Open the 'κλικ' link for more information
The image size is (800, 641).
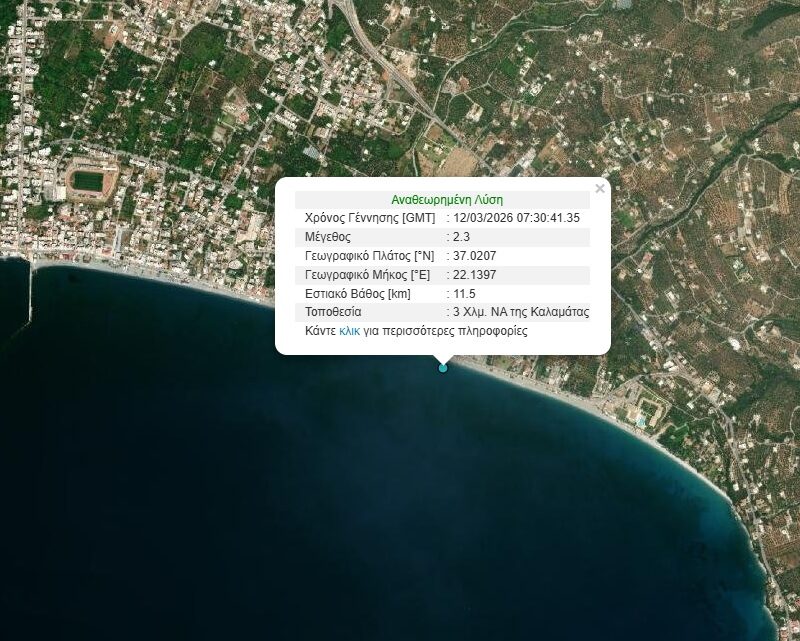coord(349,331)
